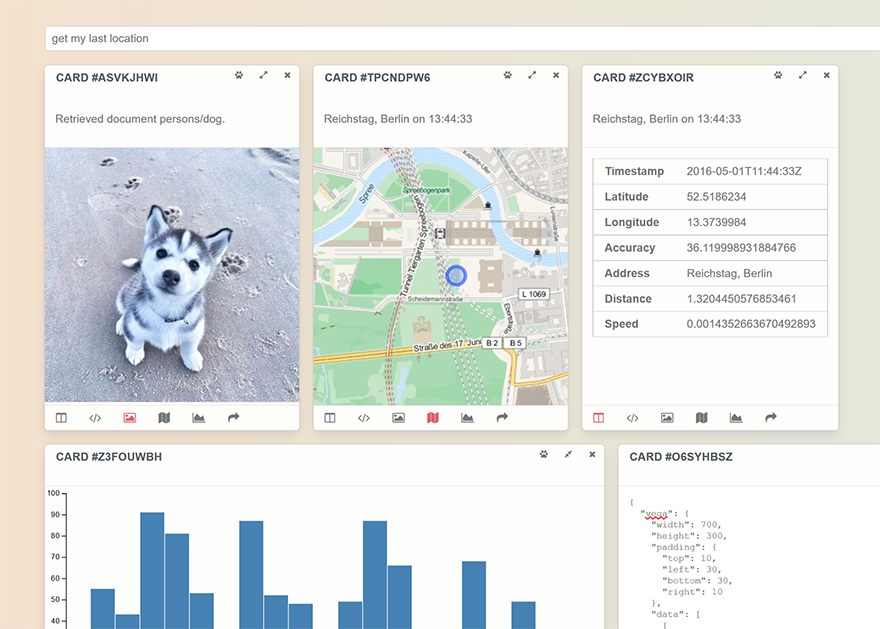Switch card #TPCNDPW6 to table view
Image resolution: width=880 pixels, height=629 pixels.
coord(330,417)
